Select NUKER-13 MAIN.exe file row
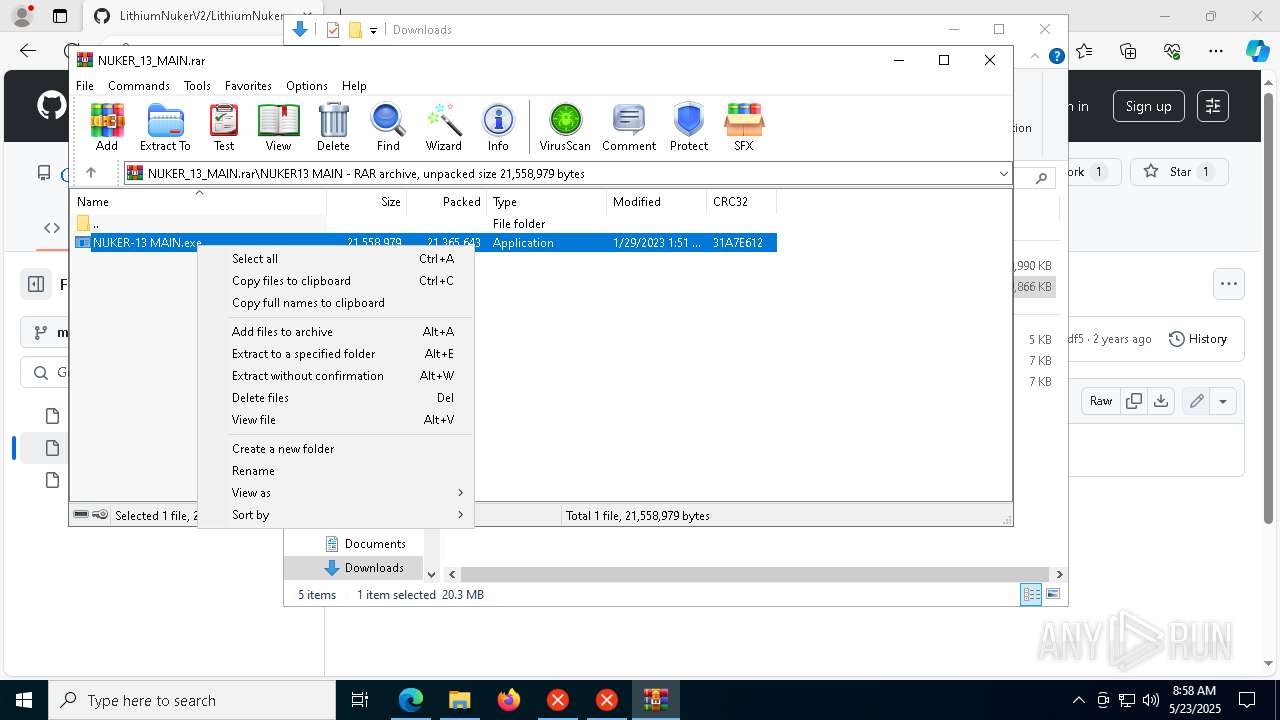Viewport: 1280px width, 720px height. click(x=425, y=243)
